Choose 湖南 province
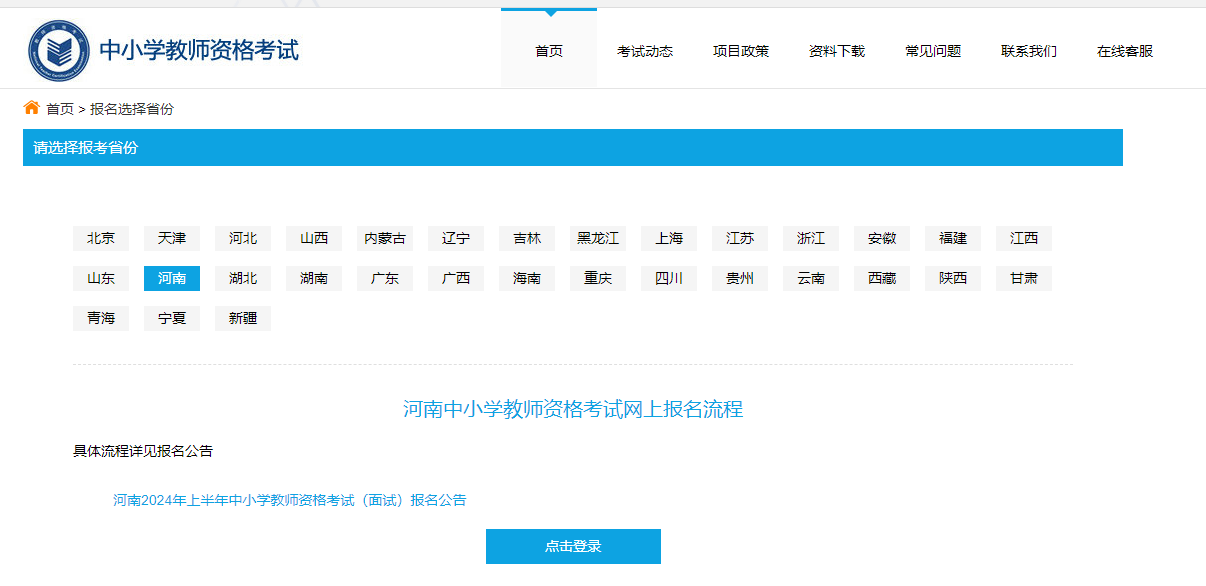Image resolution: width=1206 pixels, height=586 pixels. pyautogui.click(x=314, y=278)
